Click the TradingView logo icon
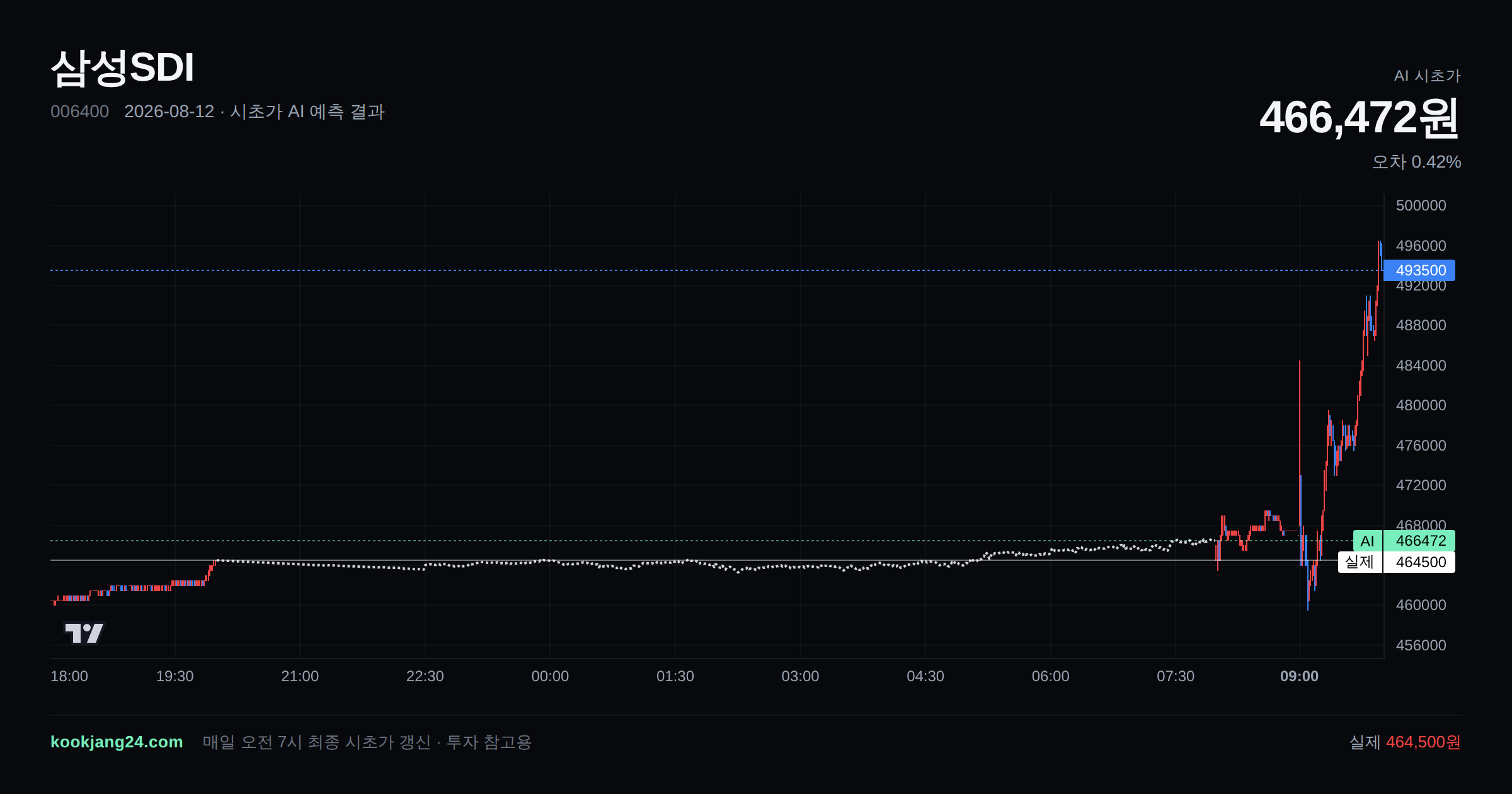The image size is (1512, 794). click(84, 633)
